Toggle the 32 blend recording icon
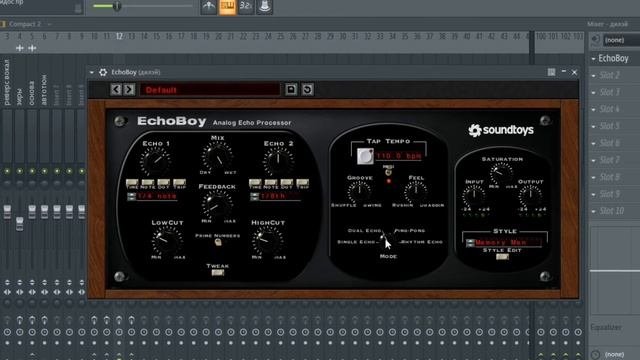This screenshot has width=640, height=360. pyautogui.click(x=246, y=7)
